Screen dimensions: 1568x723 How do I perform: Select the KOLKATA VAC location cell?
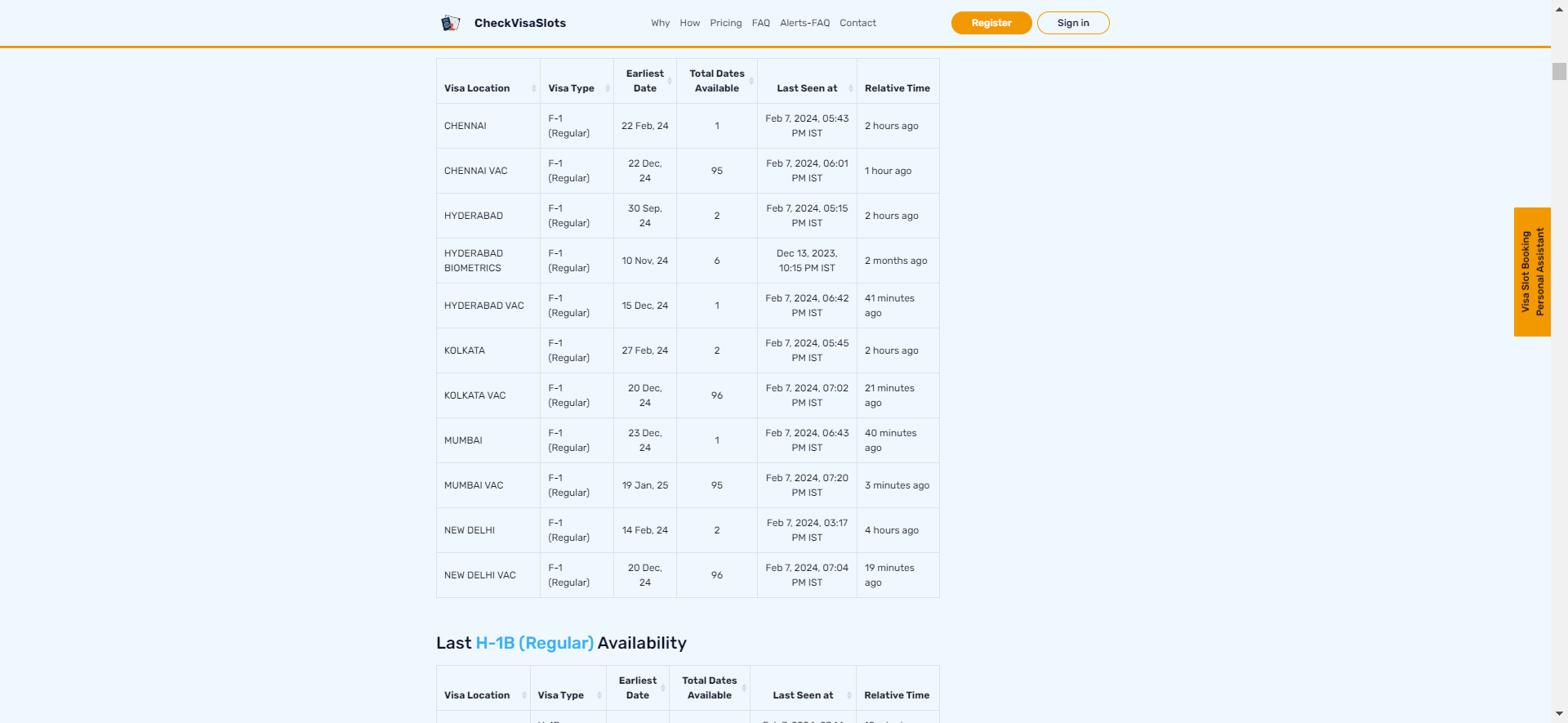(488, 395)
